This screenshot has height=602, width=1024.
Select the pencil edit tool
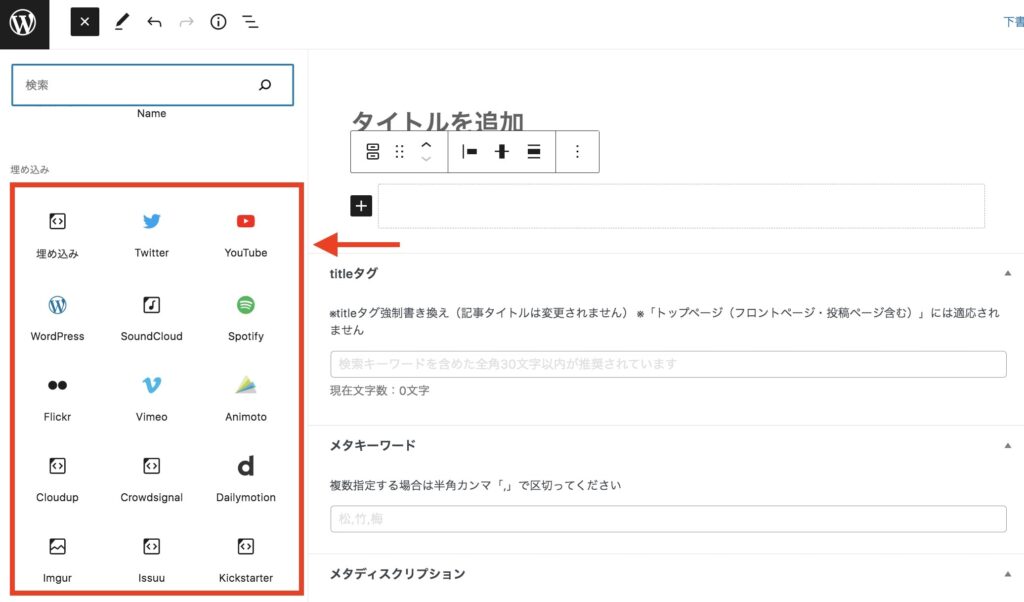click(121, 22)
